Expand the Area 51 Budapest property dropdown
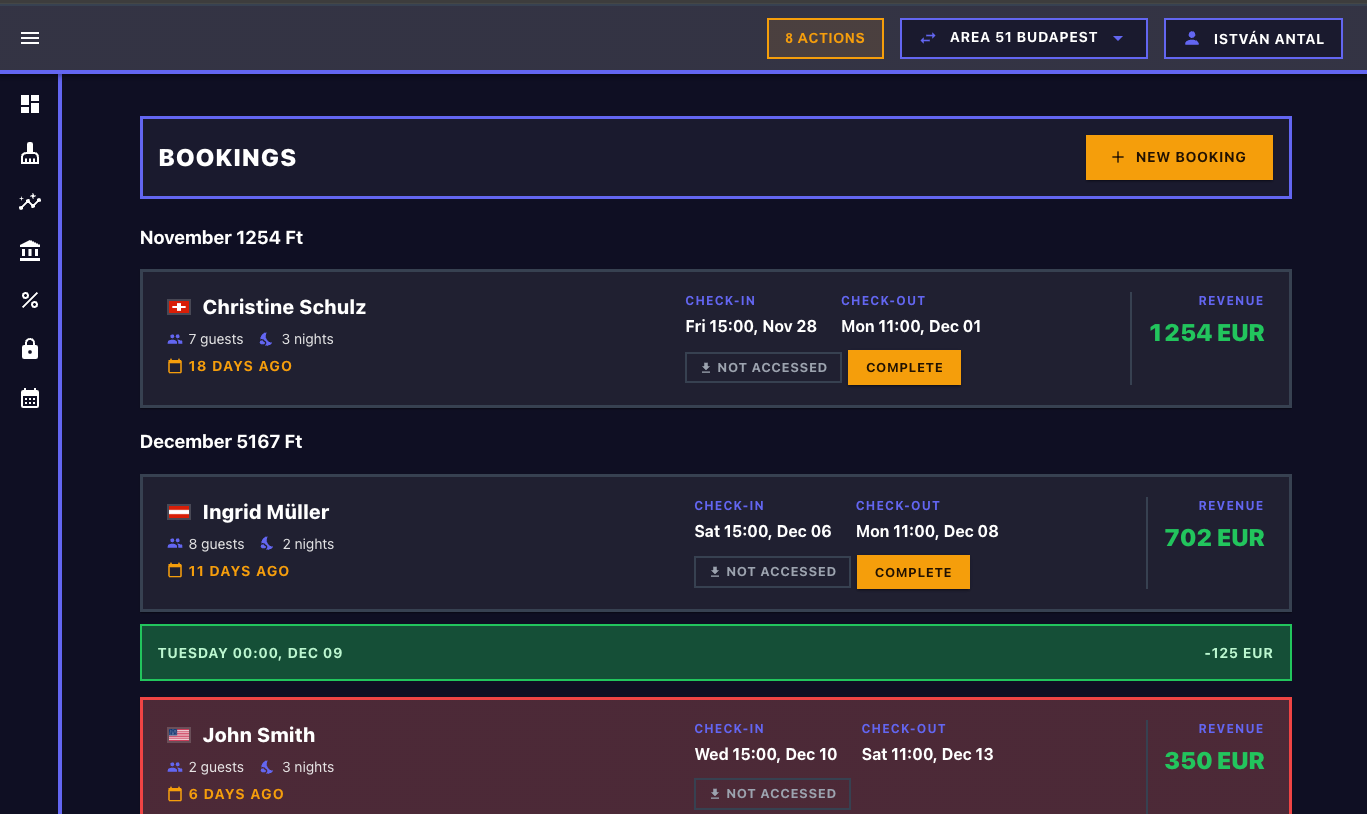This screenshot has height=814, width=1367. click(1023, 38)
